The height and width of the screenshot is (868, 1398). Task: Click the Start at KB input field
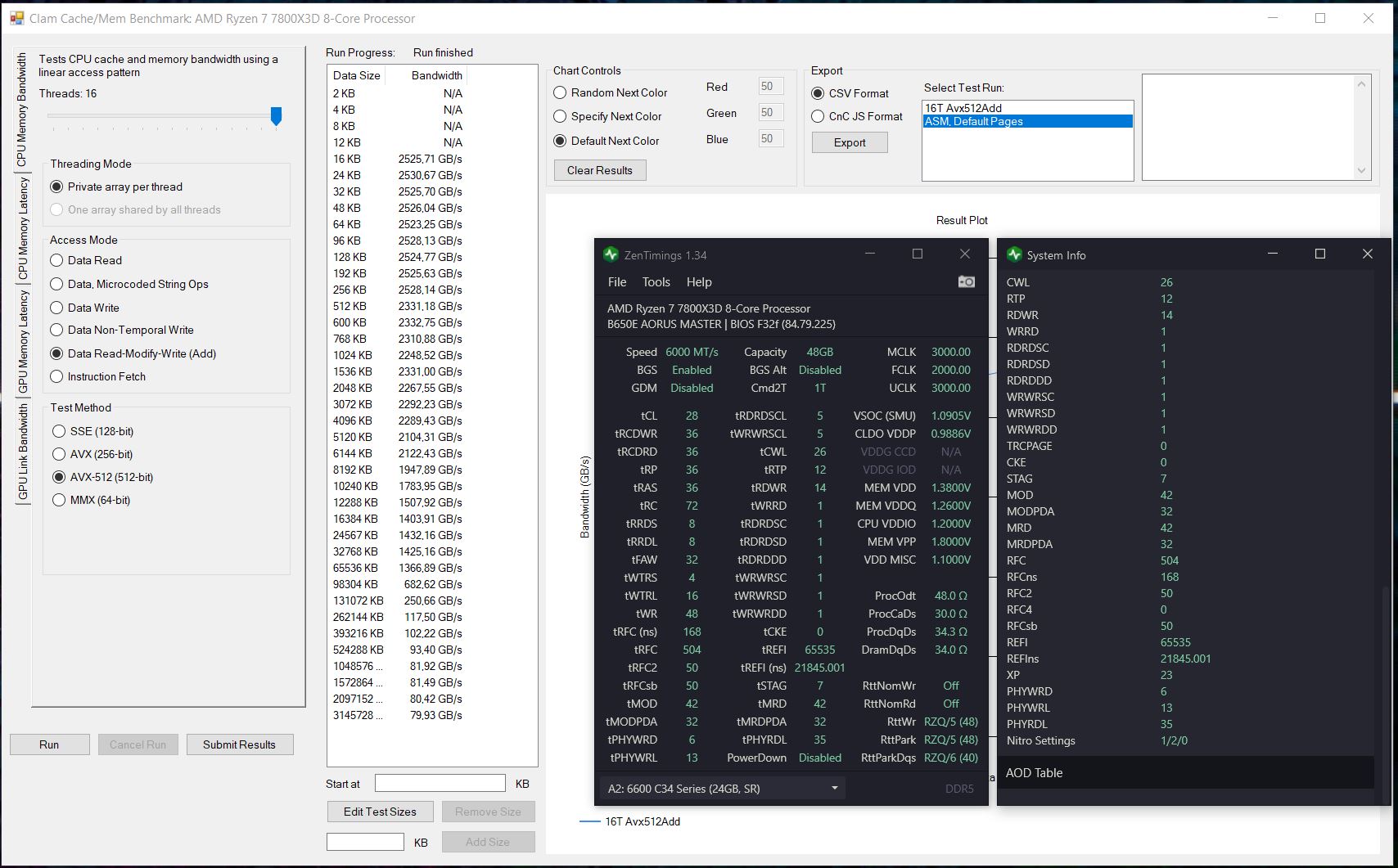(440, 783)
